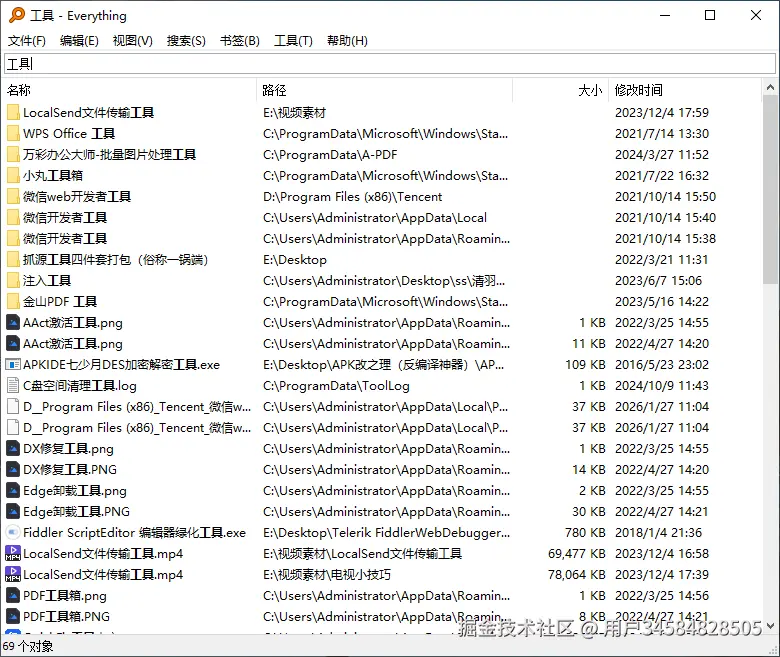780x657 pixels.
Task: Click MP4 icon of 78,064 KB LocalSend video
Action: [13, 574]
